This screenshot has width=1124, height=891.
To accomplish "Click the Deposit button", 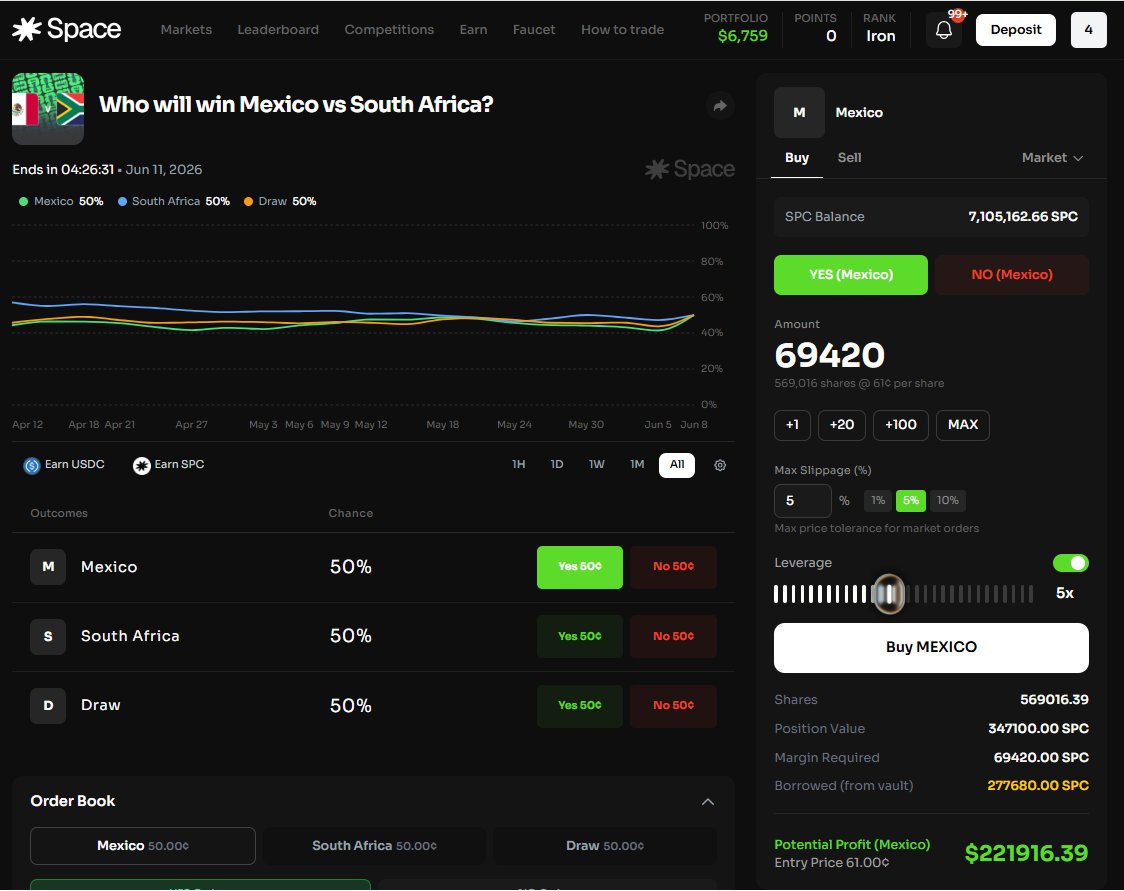I will 1016,30.
